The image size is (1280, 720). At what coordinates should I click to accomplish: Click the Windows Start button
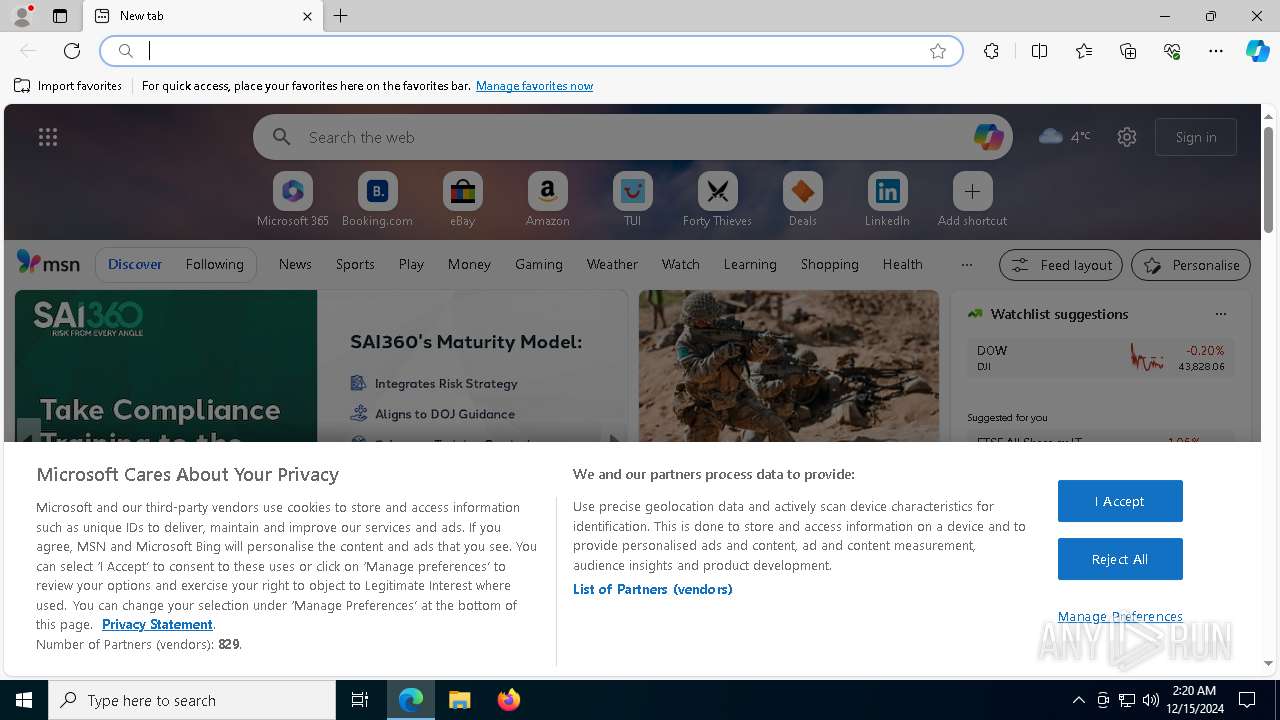(24, 700)
